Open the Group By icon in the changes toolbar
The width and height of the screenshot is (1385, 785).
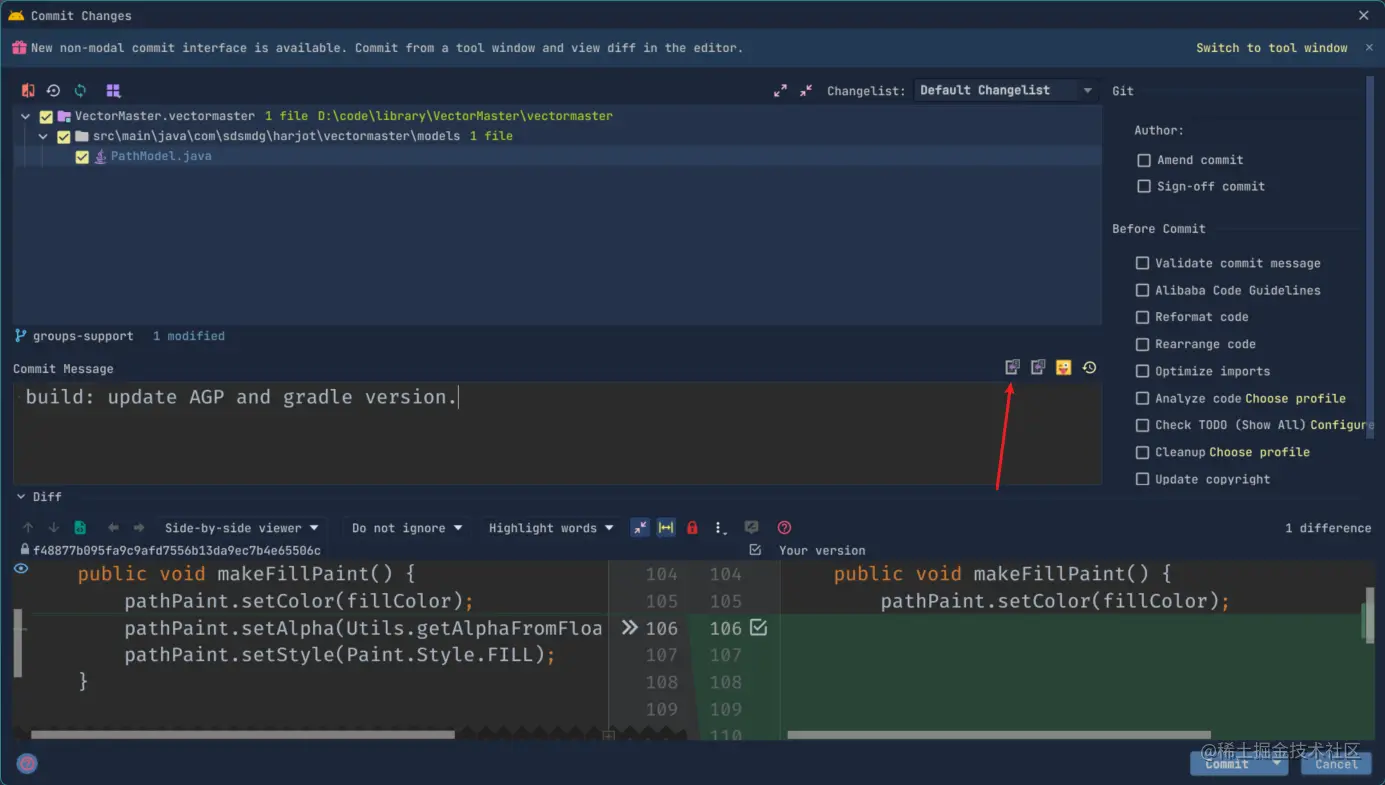[x=113, y=90]
